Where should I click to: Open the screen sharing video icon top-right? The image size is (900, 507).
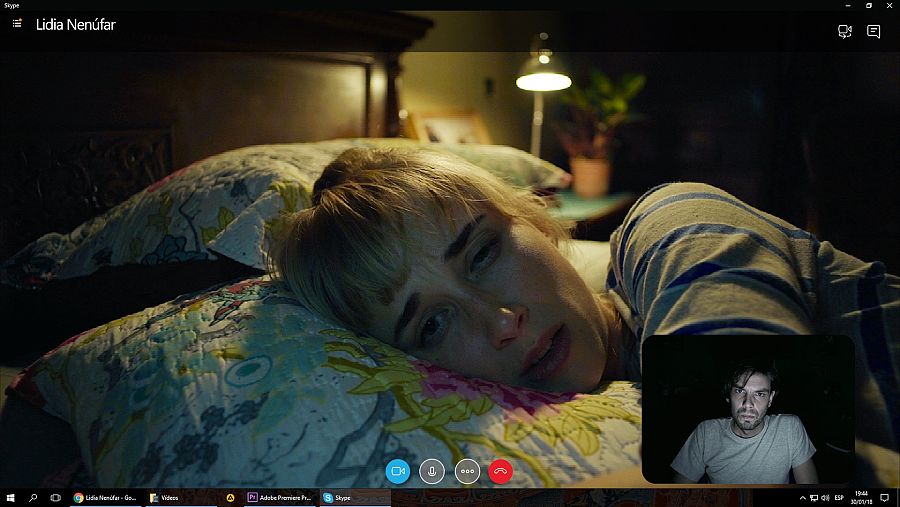pos(844,32)
